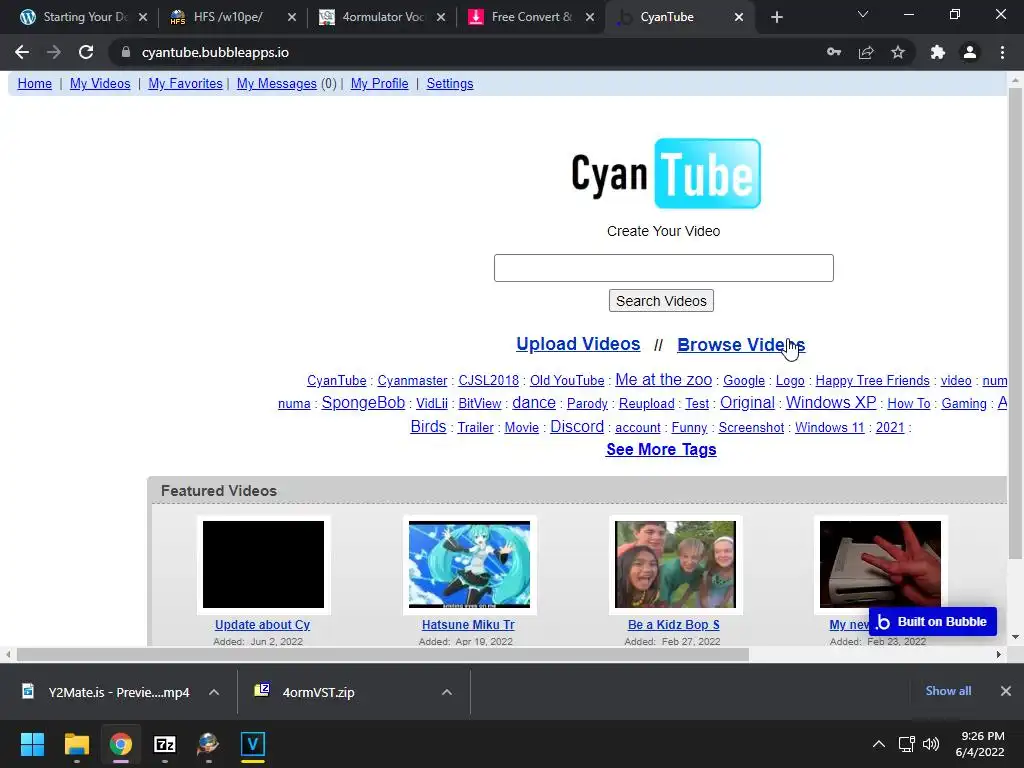Open the Upload Videos link
Screen dimensions: 1024x768
point(578,344)
